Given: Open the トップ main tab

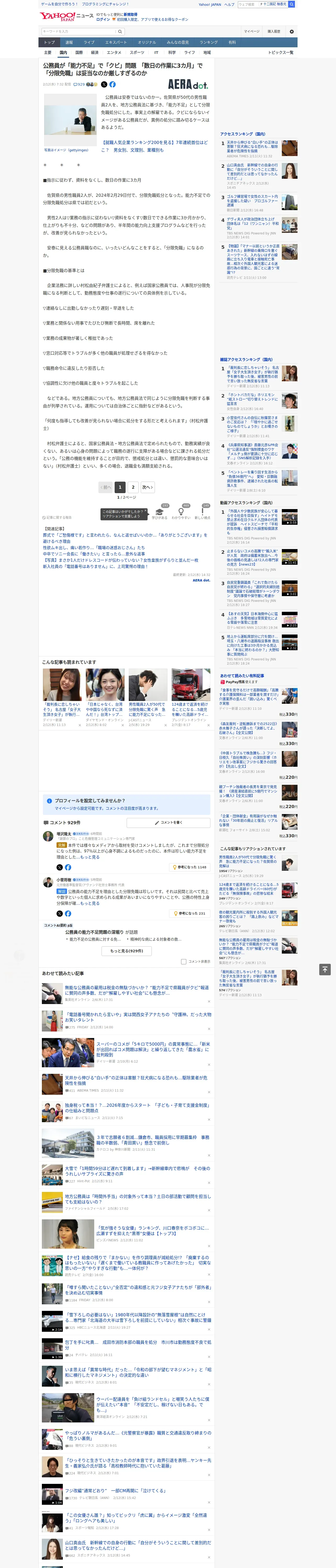Looking at the screenshot, I should coord(49,43).
